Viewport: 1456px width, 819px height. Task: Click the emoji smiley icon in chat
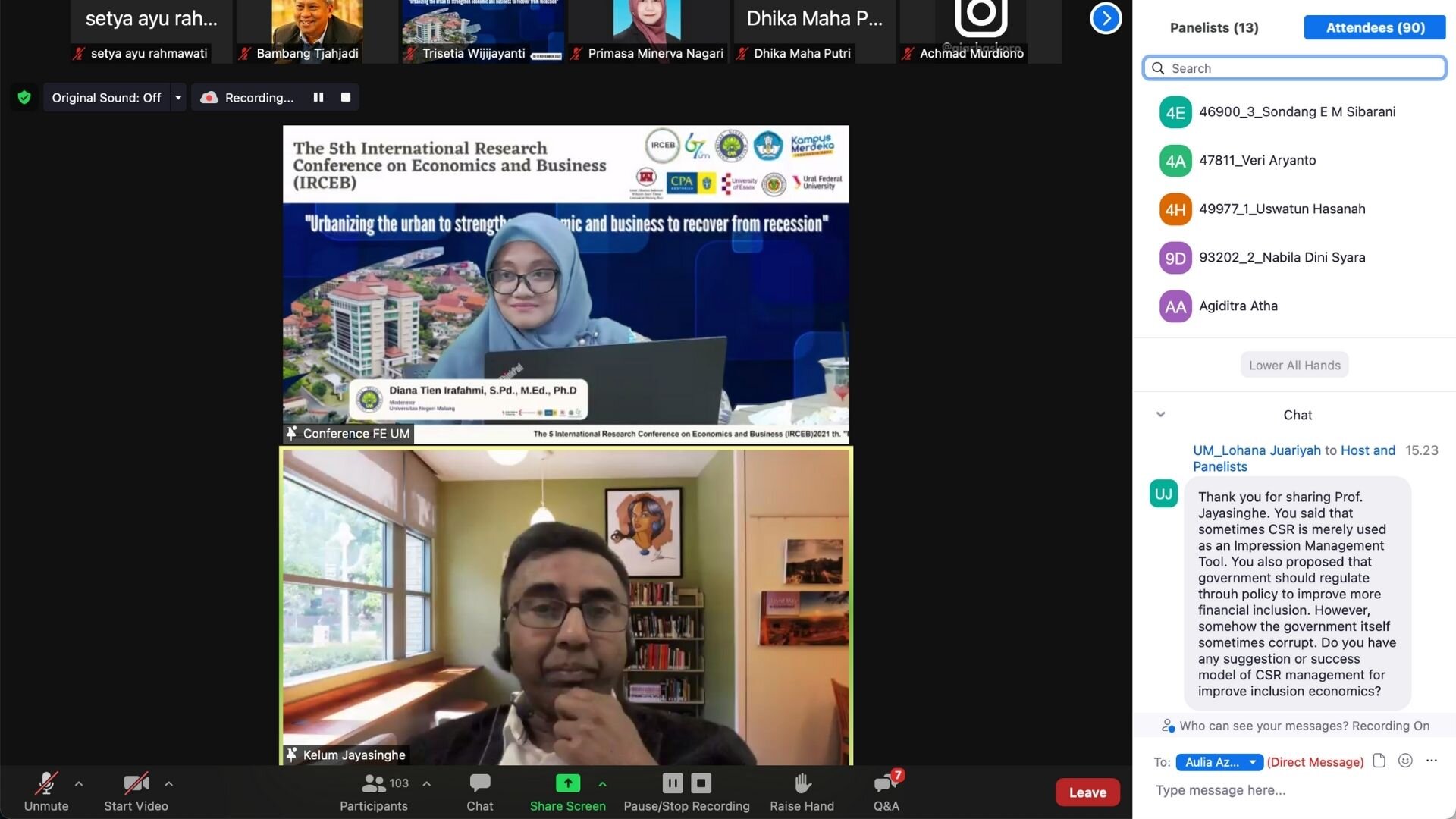[x=1405, y=761]
